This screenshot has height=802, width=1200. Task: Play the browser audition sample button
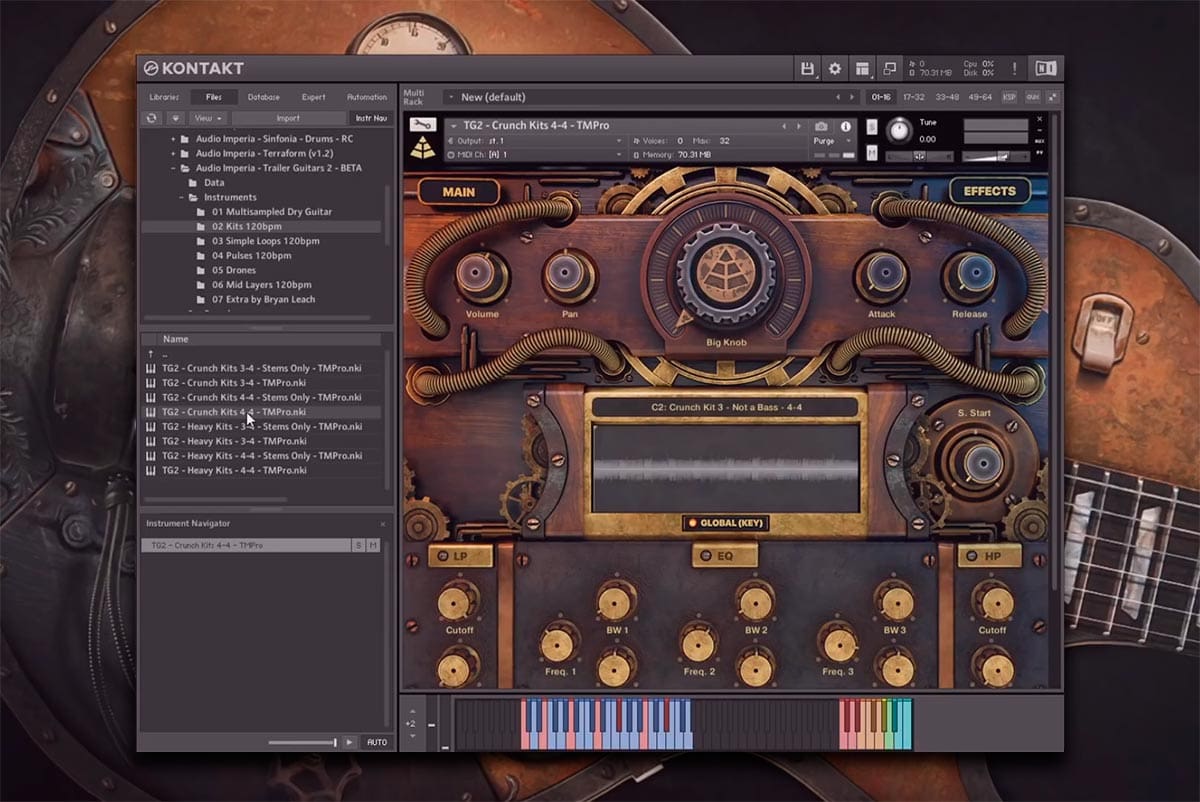point(349,742)
